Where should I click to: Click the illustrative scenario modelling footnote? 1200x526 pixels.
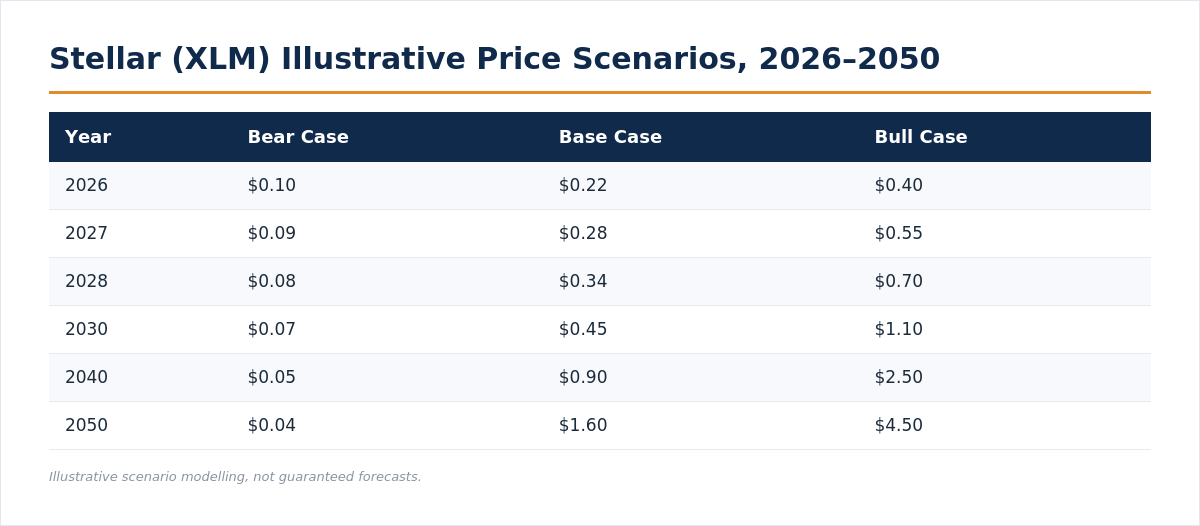[235, 478]
